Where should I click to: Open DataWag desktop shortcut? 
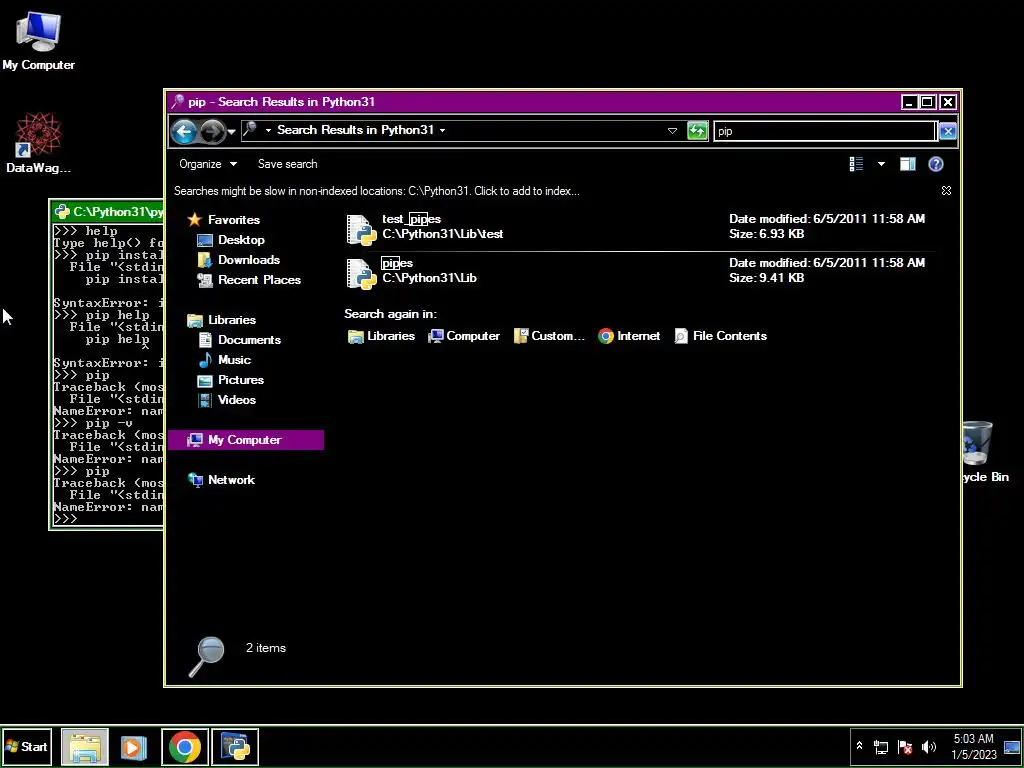pyautogui.click(x=38, y=144)
